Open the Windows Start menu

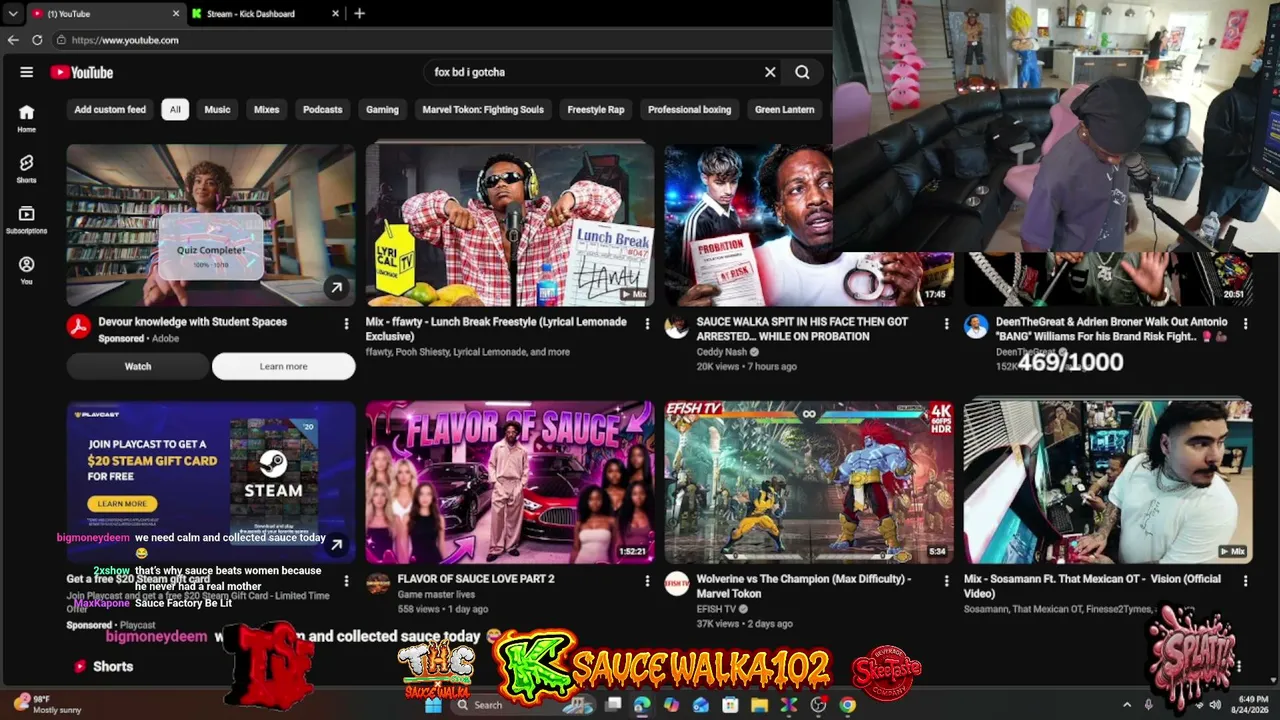[433, 705]
